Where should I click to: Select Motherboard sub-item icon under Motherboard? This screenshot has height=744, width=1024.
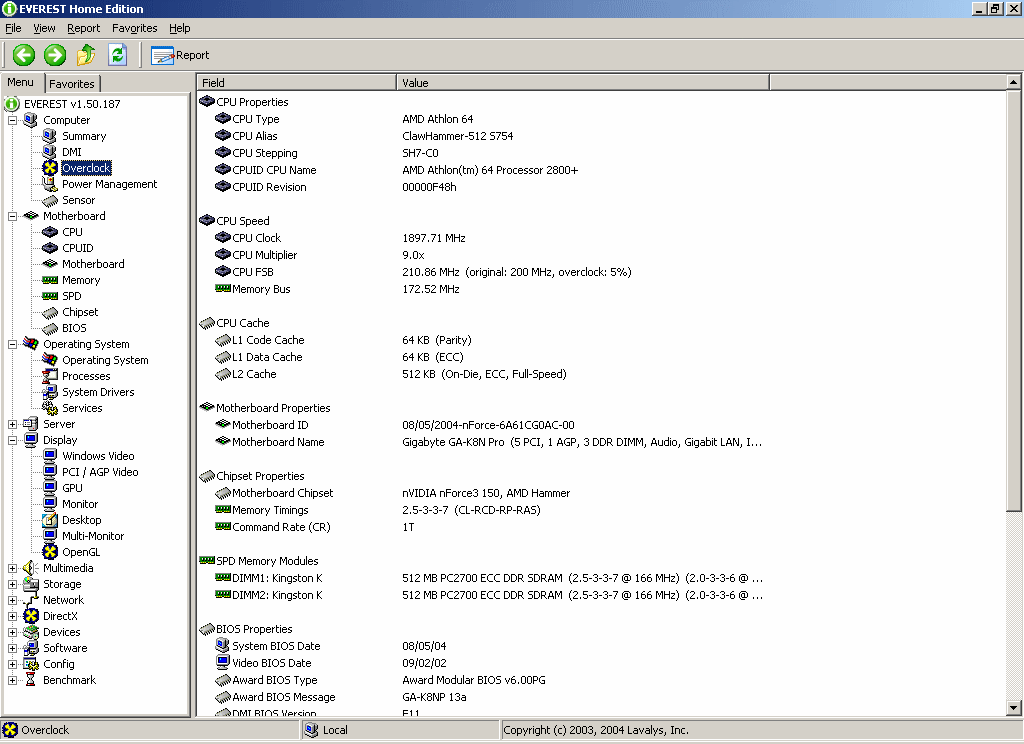click(50, 264)
